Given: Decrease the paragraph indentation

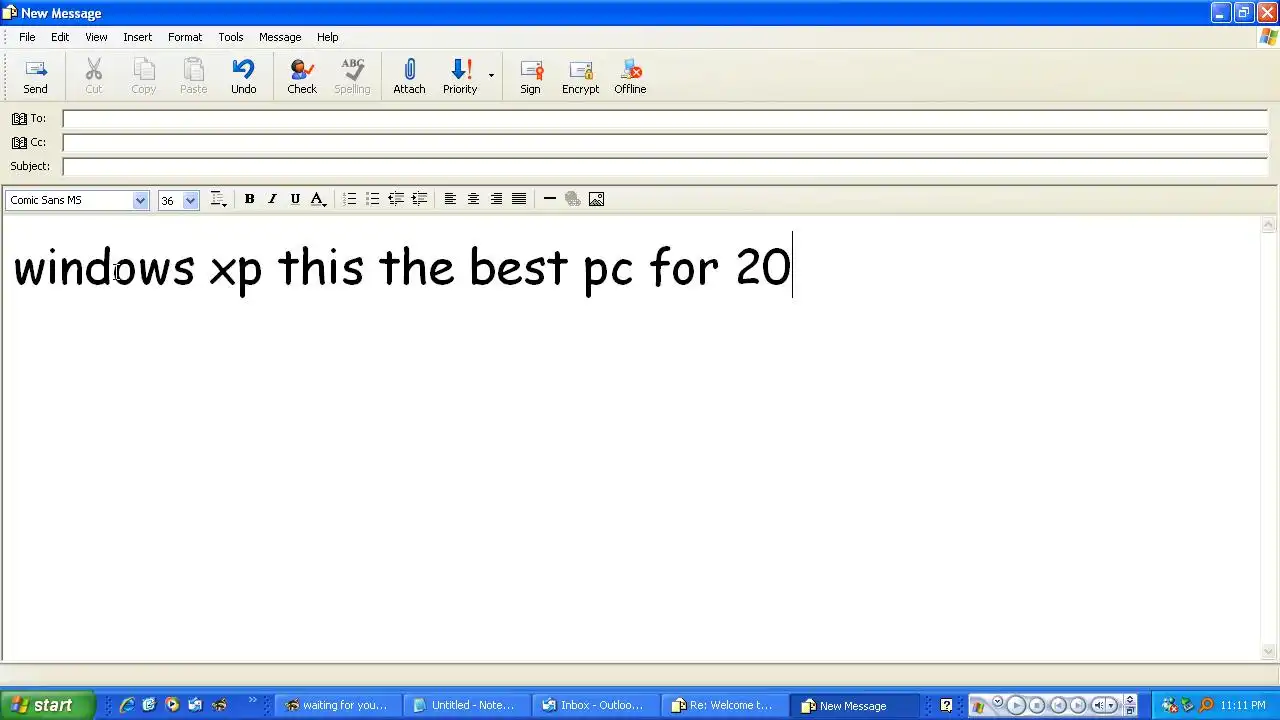Looking at the screenshot, I should coord(396,199).
